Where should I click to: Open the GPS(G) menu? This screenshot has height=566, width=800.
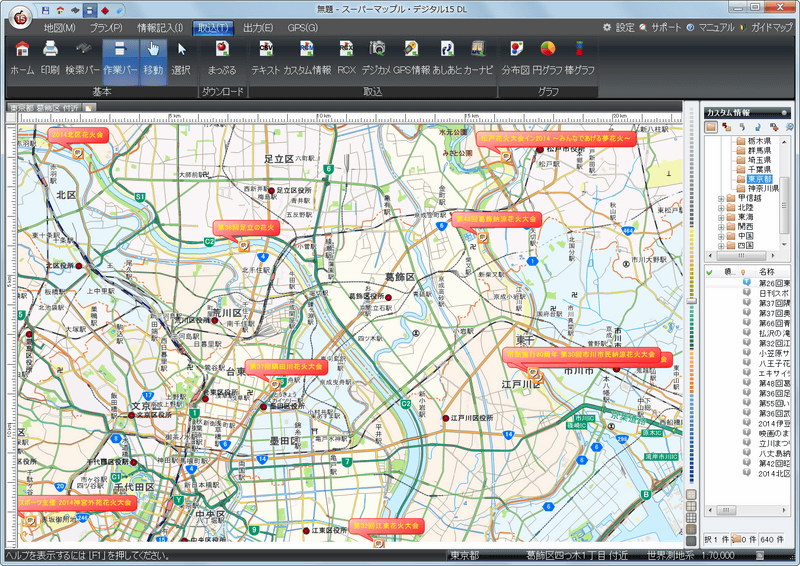[303, 28]
